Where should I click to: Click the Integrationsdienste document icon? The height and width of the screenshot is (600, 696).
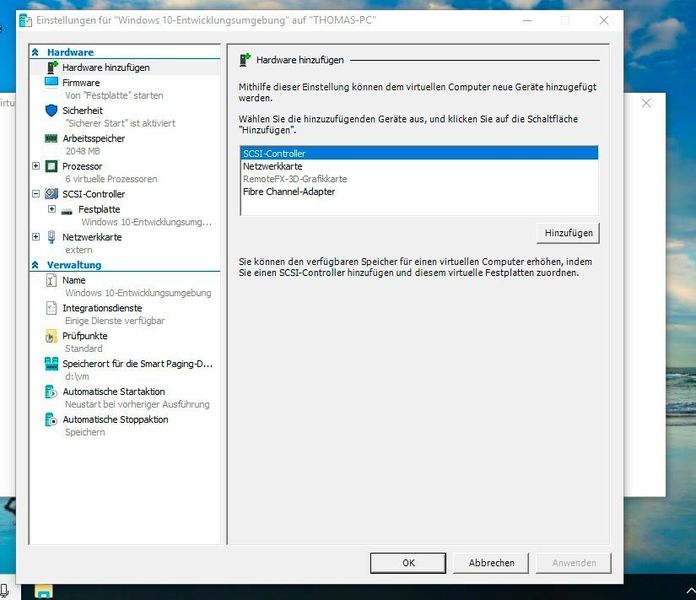pos(51,308)
